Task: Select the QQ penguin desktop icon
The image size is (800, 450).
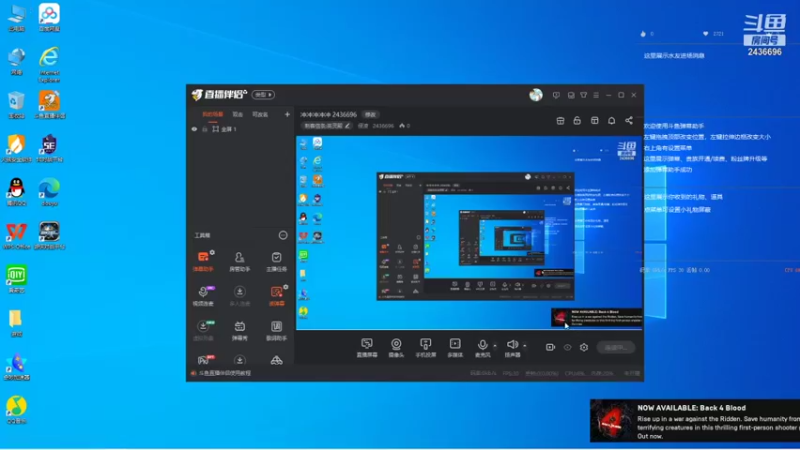Action: click(16, 192)
